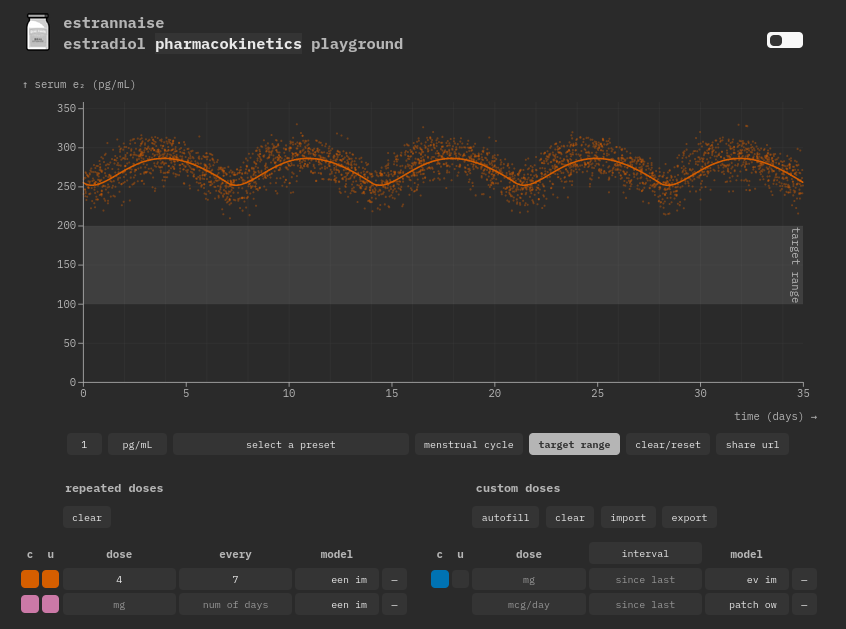The height and width of the screenshot is (629, 846).
Task: Open the model dropdown for the 4 mg dose
Action: [337, 579]
